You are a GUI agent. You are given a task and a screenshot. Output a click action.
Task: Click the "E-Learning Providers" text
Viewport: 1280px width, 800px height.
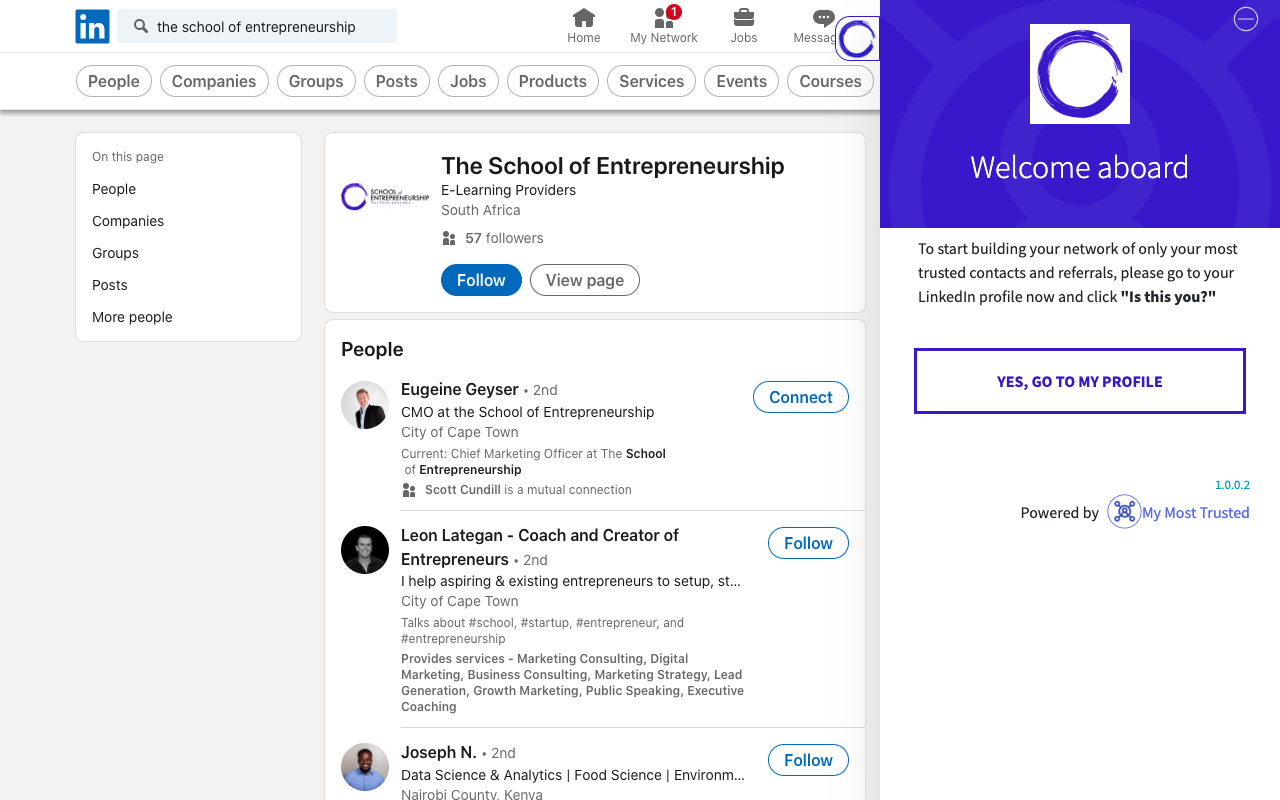[509, 190]
